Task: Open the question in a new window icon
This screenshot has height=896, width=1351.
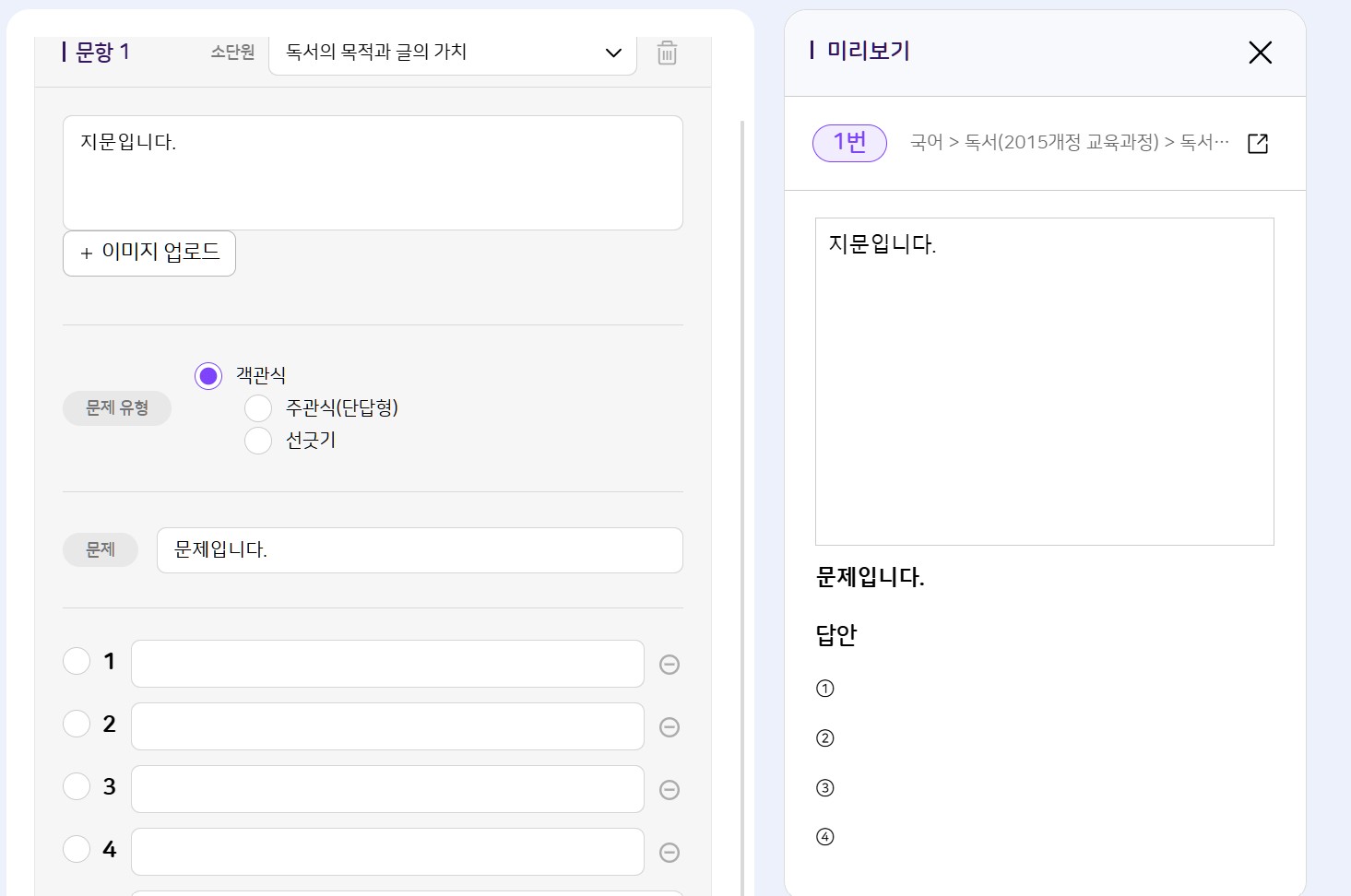Action: click(x=1258, y=143)
